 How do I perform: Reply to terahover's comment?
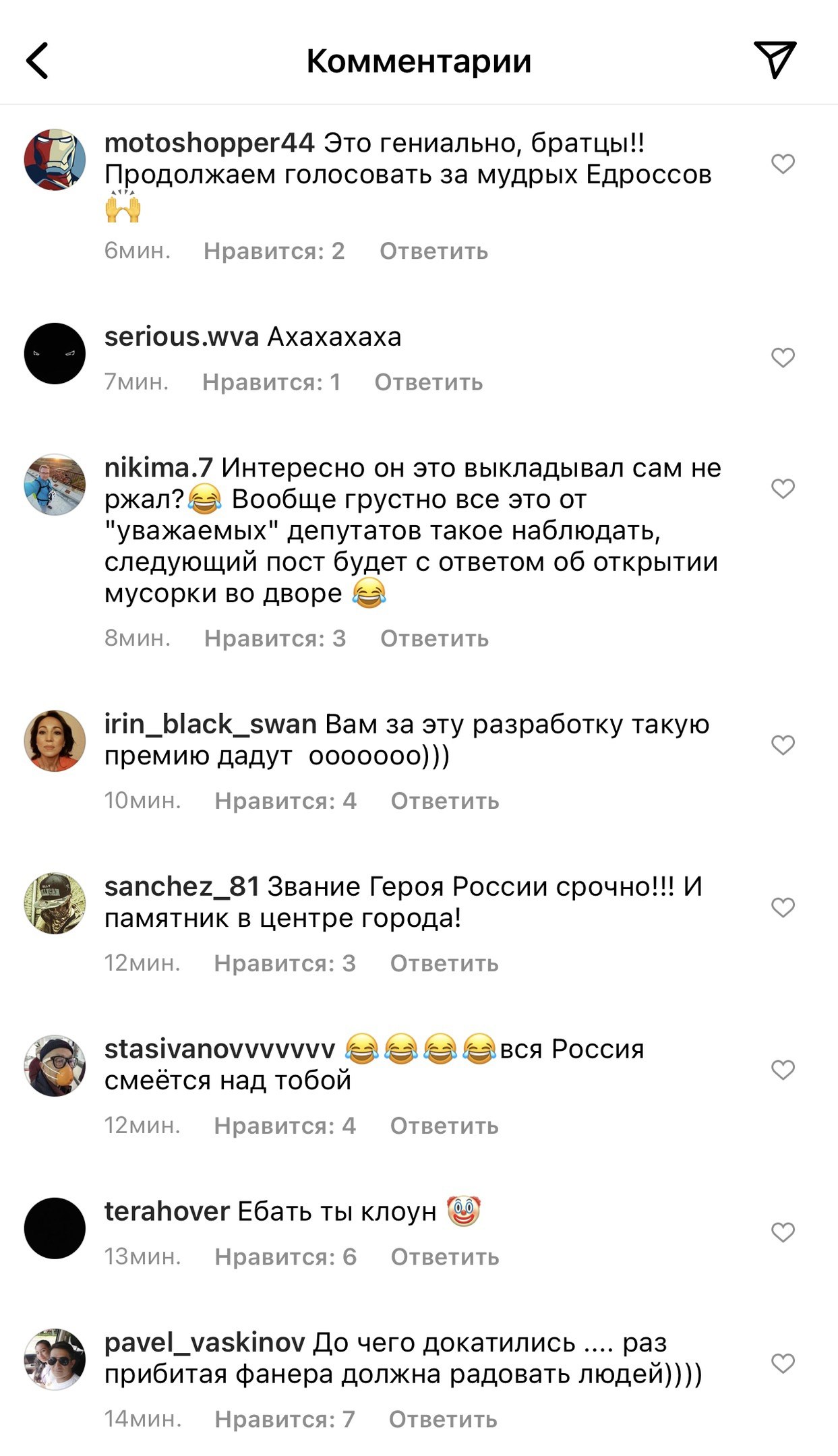click(x=445, y=1257)
